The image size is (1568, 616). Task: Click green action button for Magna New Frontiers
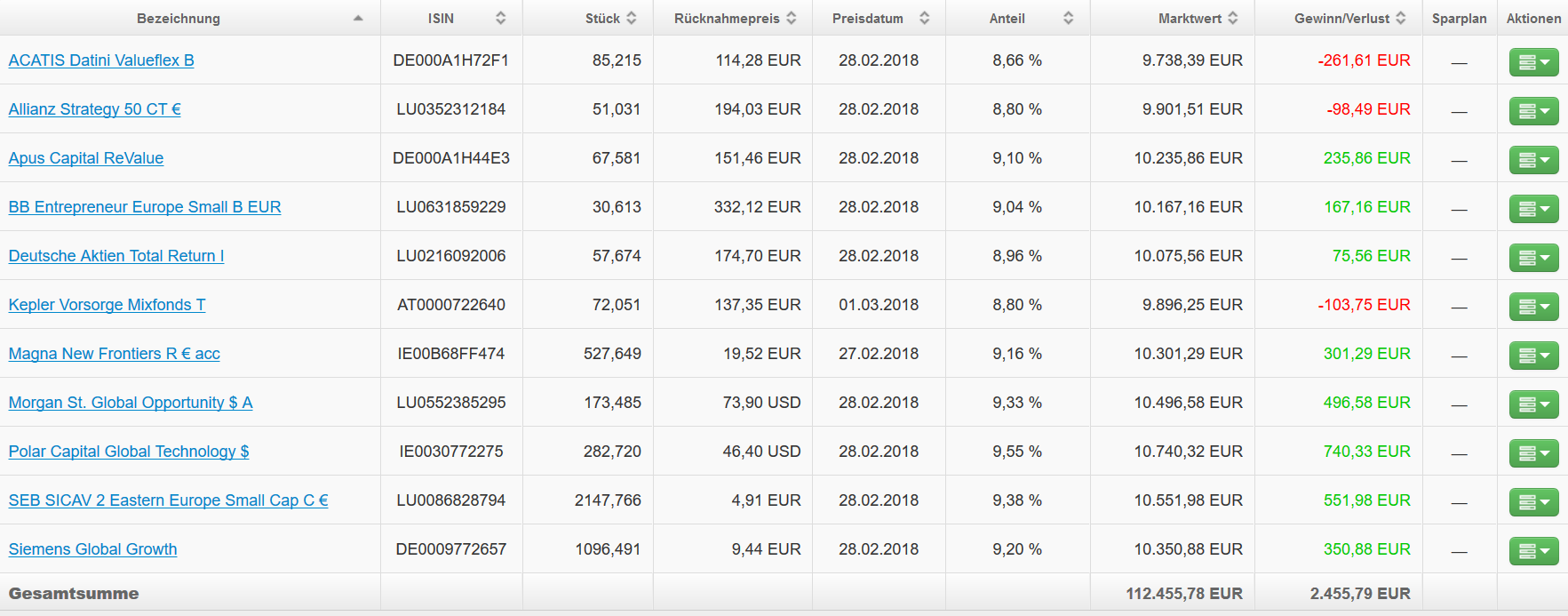pos(1533,356)
